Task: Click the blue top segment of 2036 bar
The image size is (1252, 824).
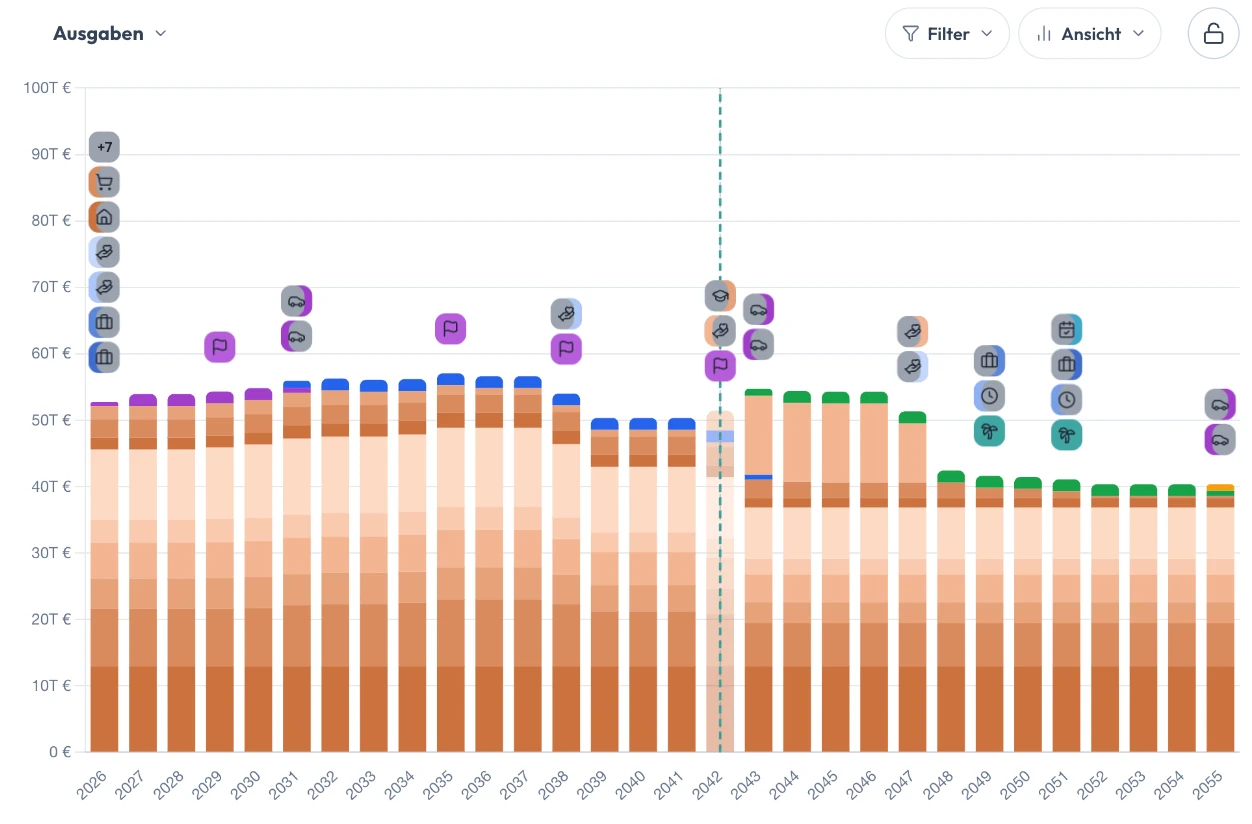Action: coord(490,382)
